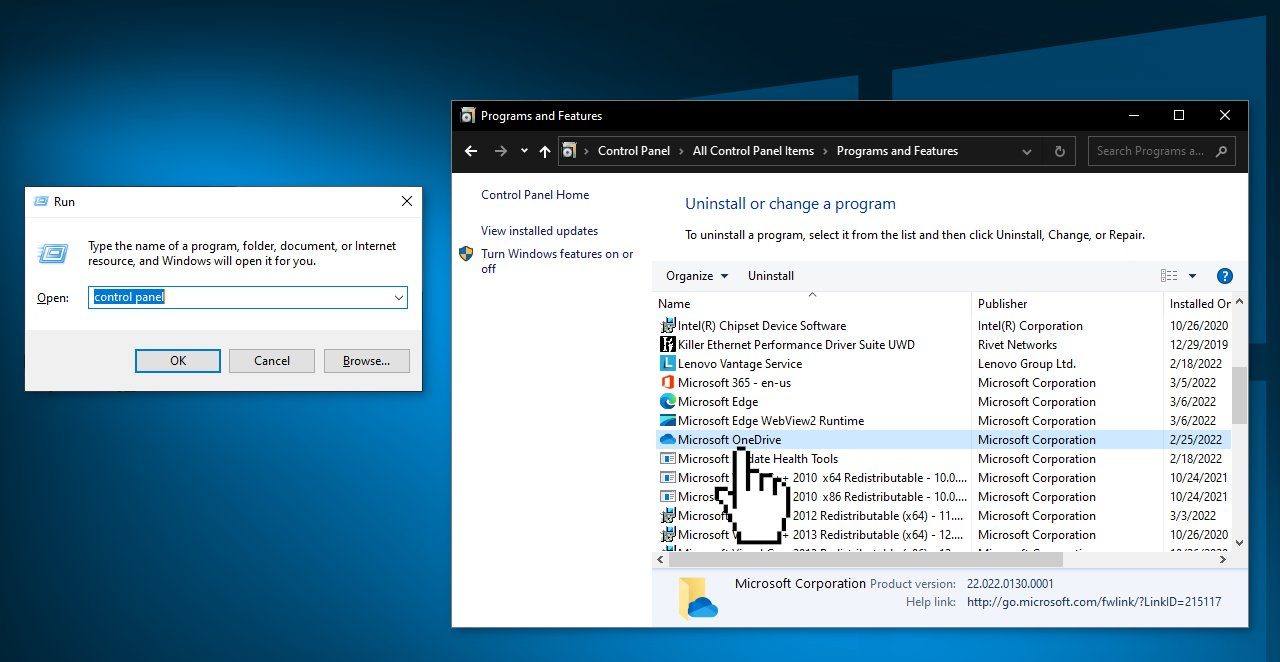Click the search magnifier icon
This screenshot has width=1280, height=662.
1222,152
